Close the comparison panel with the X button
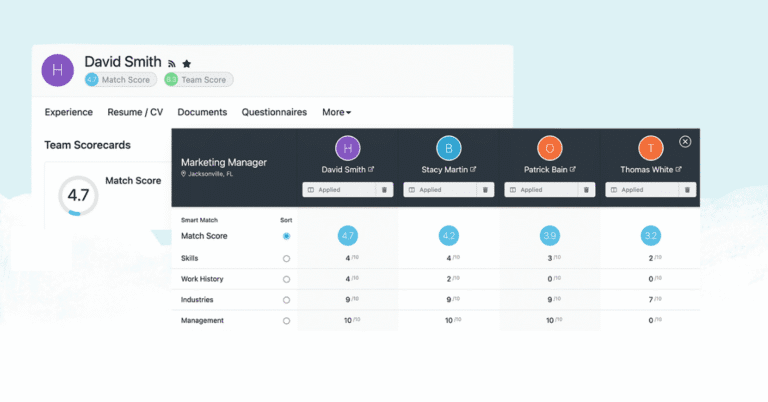Screen dimensions: 768x402 [x=685, y=141]
